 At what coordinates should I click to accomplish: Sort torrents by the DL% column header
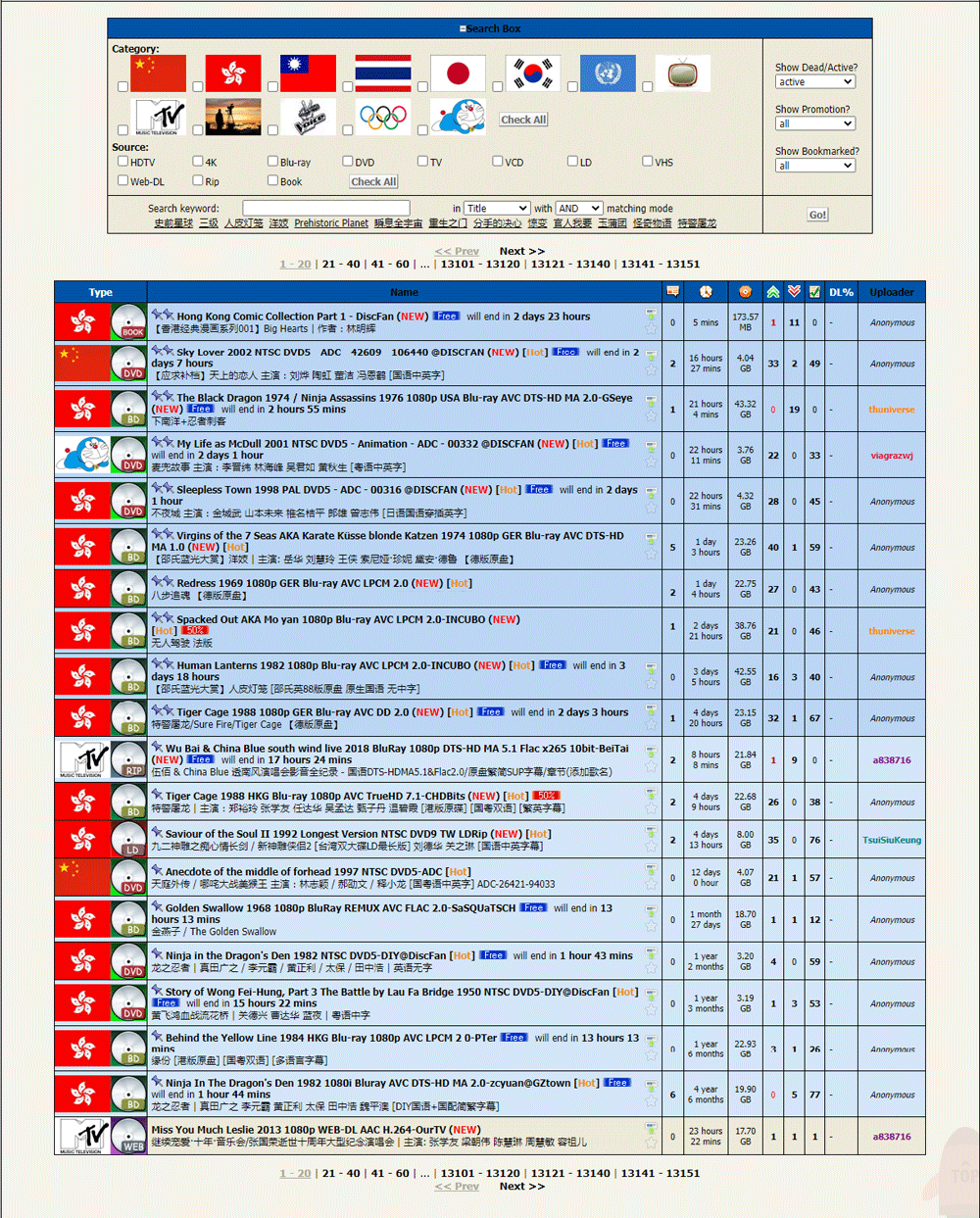[841, 292]
